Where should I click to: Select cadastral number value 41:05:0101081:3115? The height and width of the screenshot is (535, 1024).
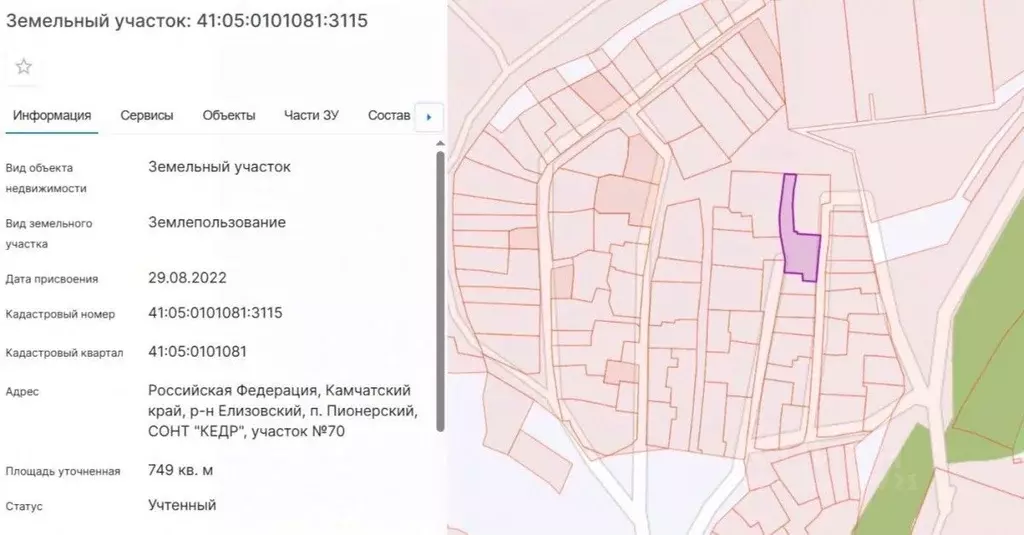pyautogui.click(x=216, y=313)
